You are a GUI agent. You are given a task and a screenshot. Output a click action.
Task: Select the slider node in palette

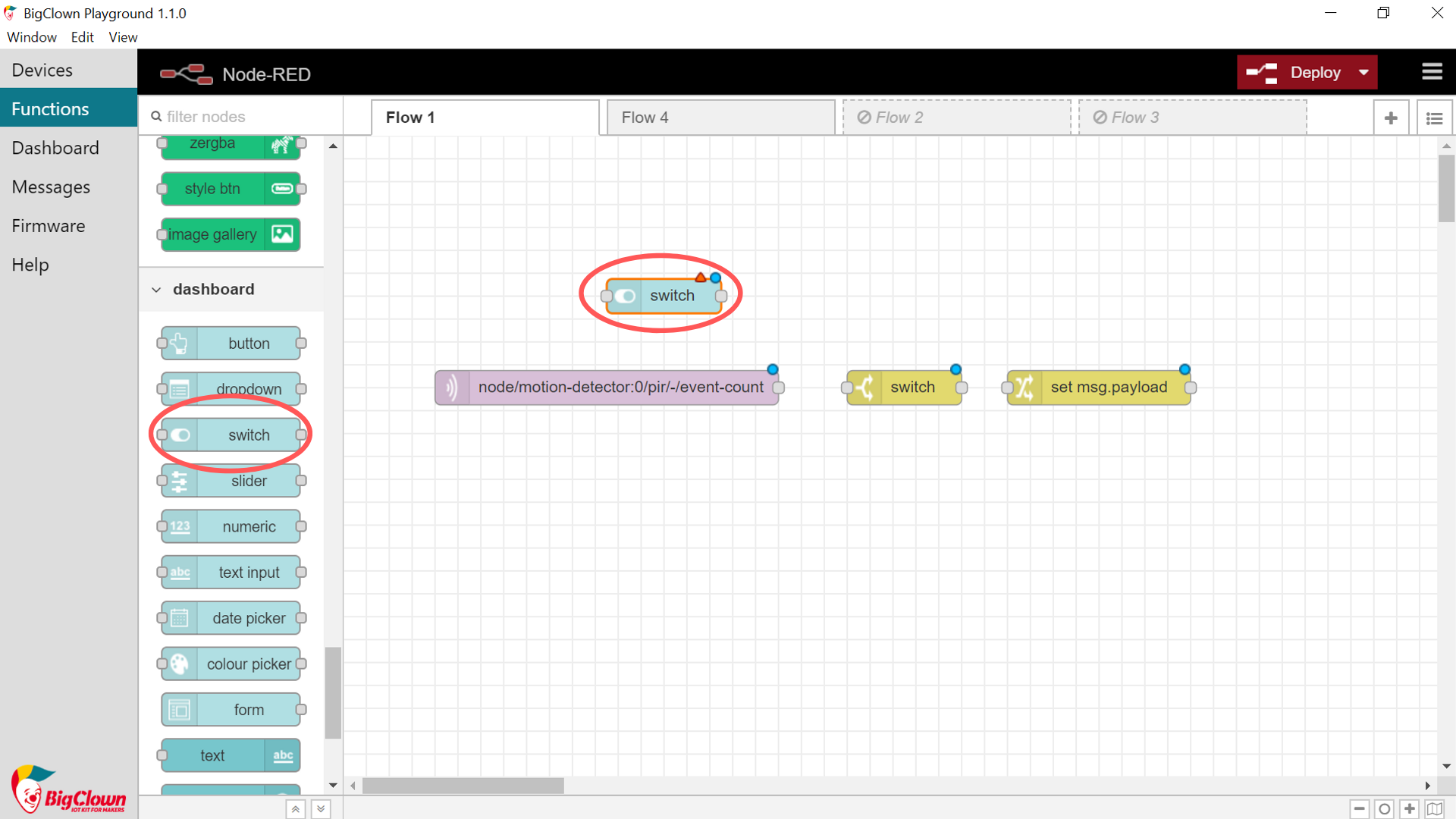coord(231,481)
